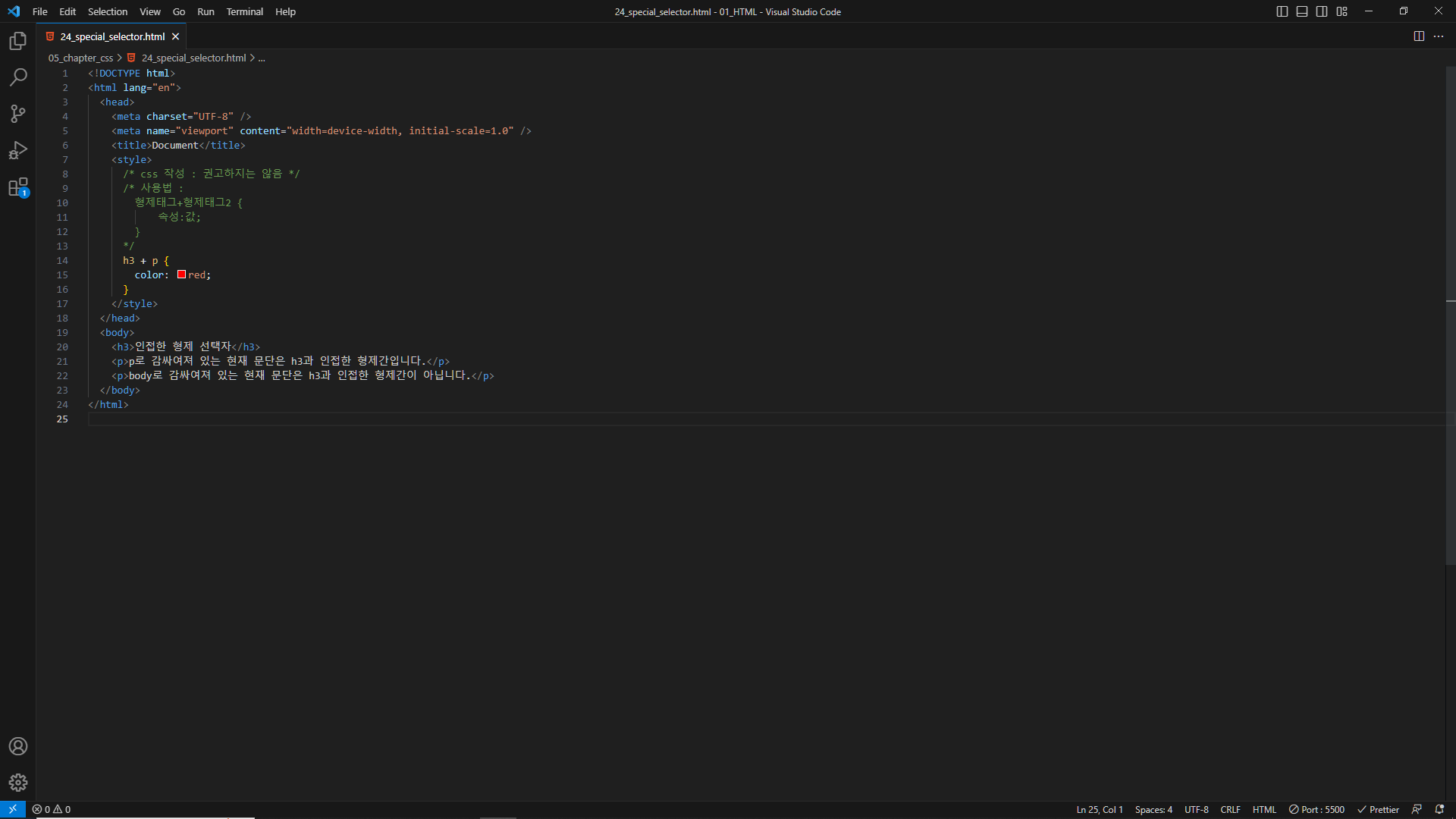This screenshot has width=1456, height=819.
Task: Open the Manage gear icon
Action: (x=18, y=783)
